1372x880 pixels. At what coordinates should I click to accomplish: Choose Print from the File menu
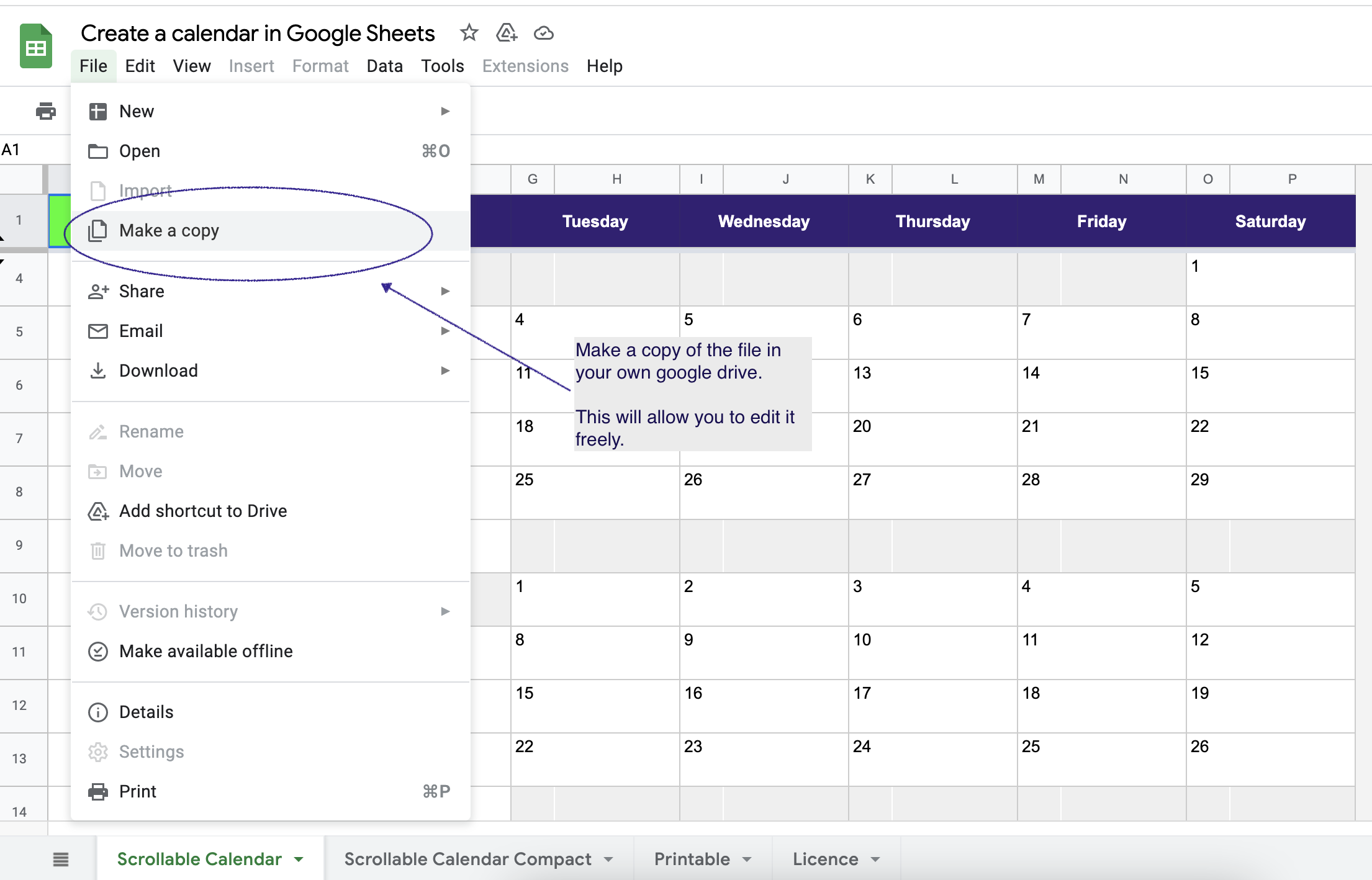(271, 792)
